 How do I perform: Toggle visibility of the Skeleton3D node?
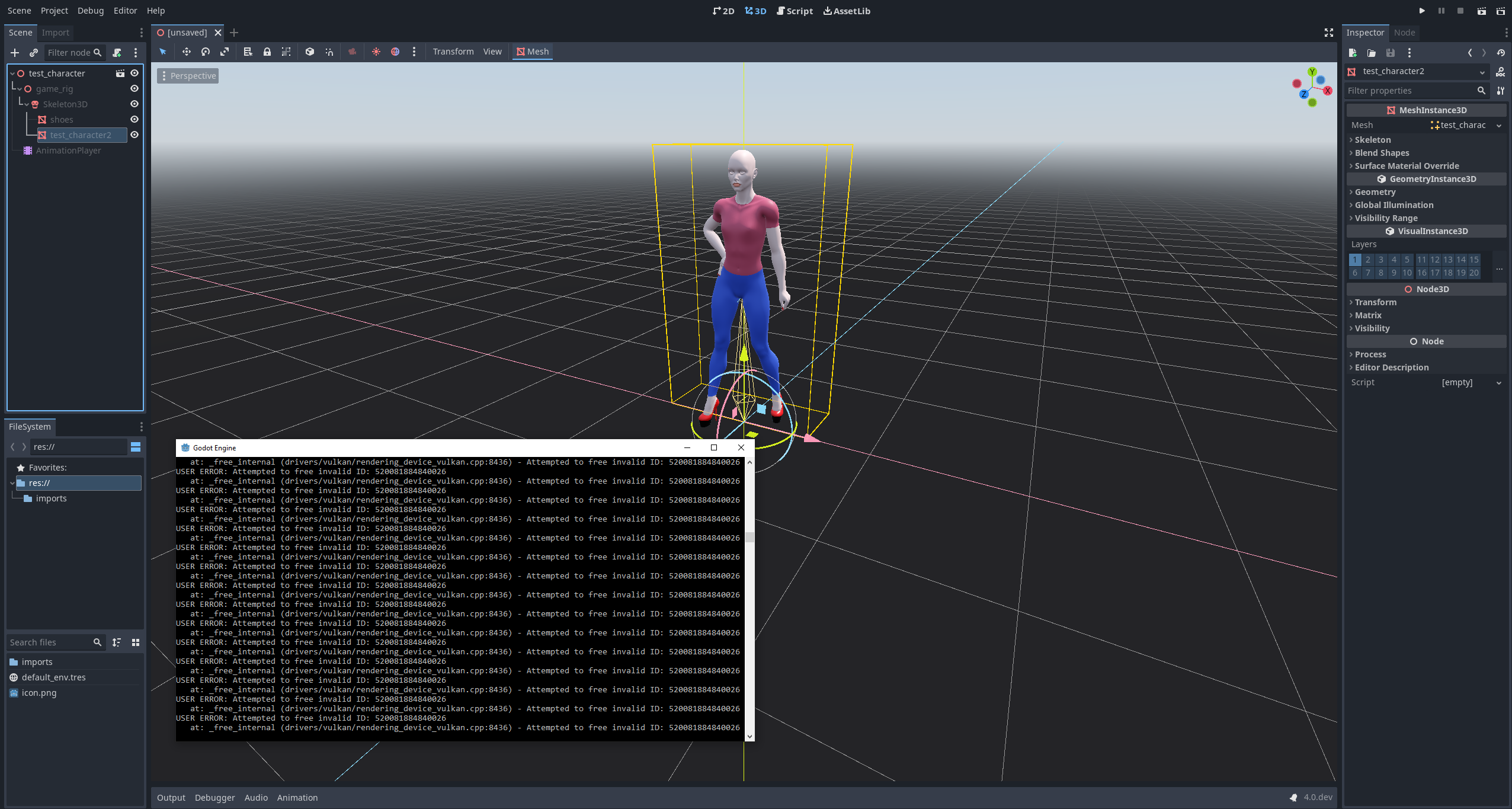[x=134, y=104]
